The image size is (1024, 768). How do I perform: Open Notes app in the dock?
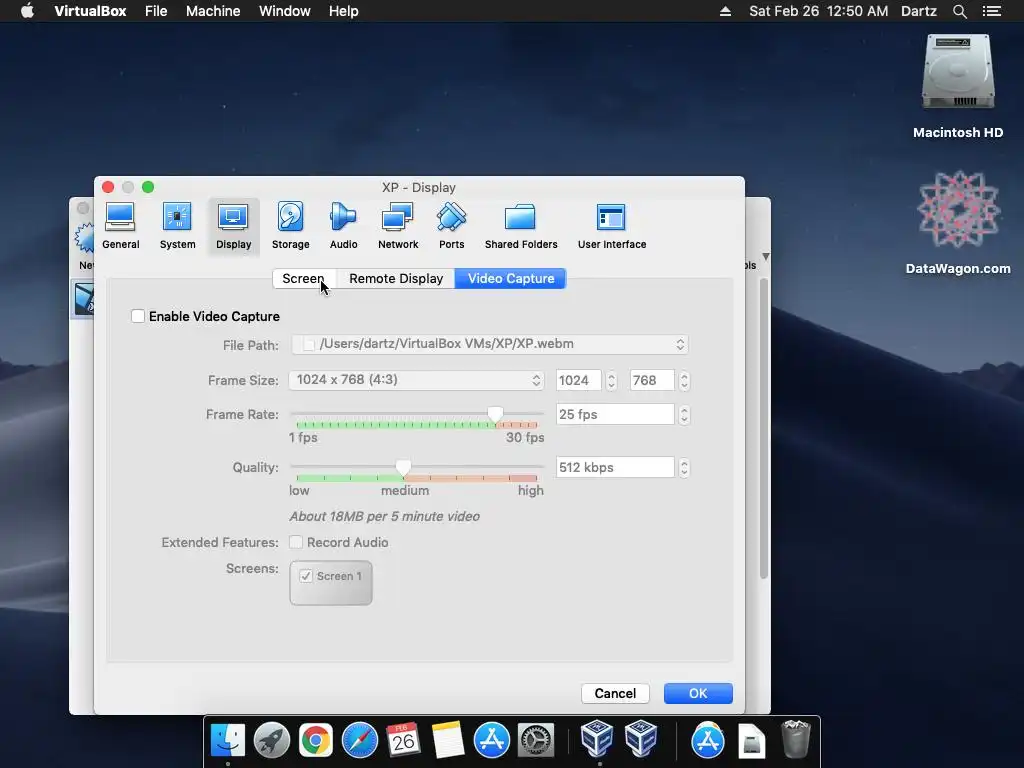click(448, 741)
